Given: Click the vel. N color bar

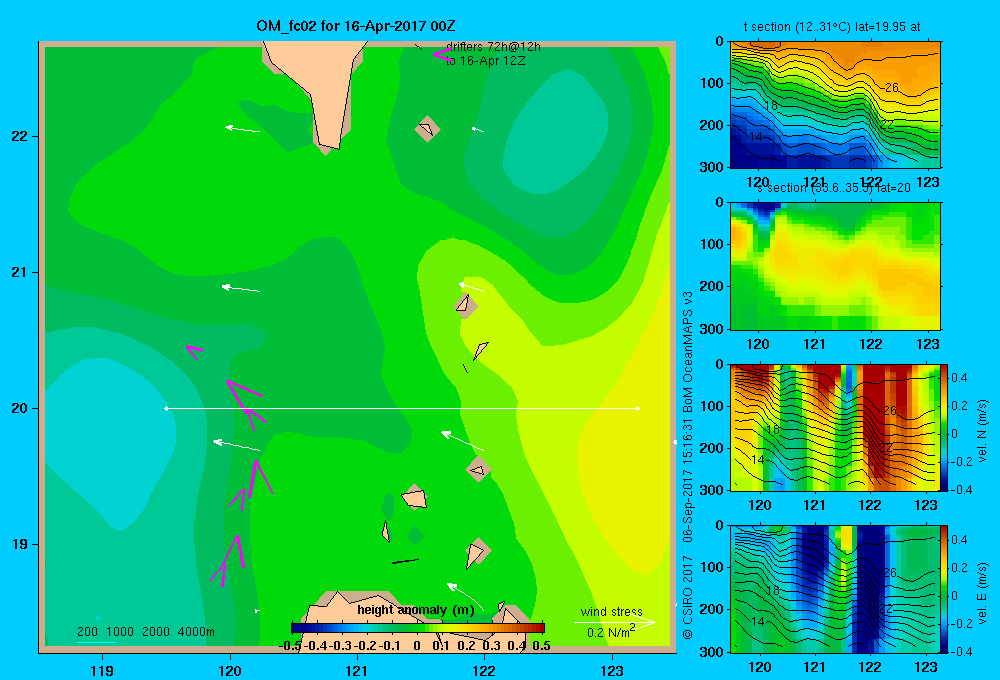Looking at the screenshot, I should tap(945, 427).
